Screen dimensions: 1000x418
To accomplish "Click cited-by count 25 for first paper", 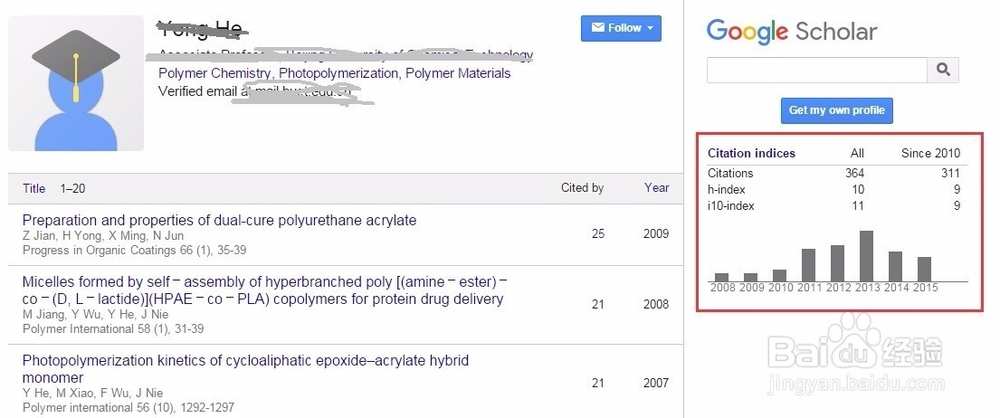I will coord(598,234).
